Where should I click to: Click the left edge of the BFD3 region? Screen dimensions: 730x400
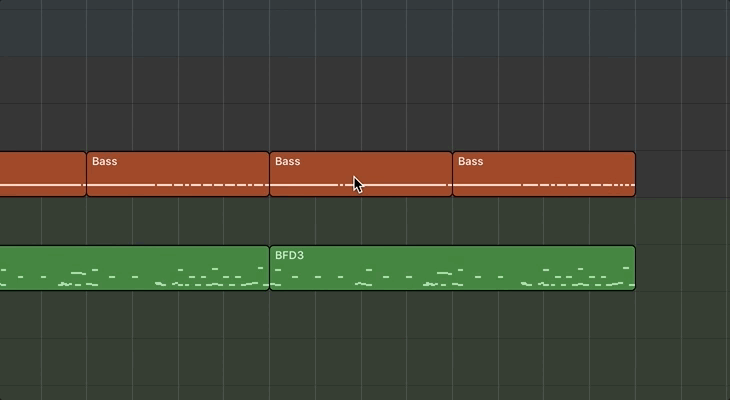click(x=272, y=267)
